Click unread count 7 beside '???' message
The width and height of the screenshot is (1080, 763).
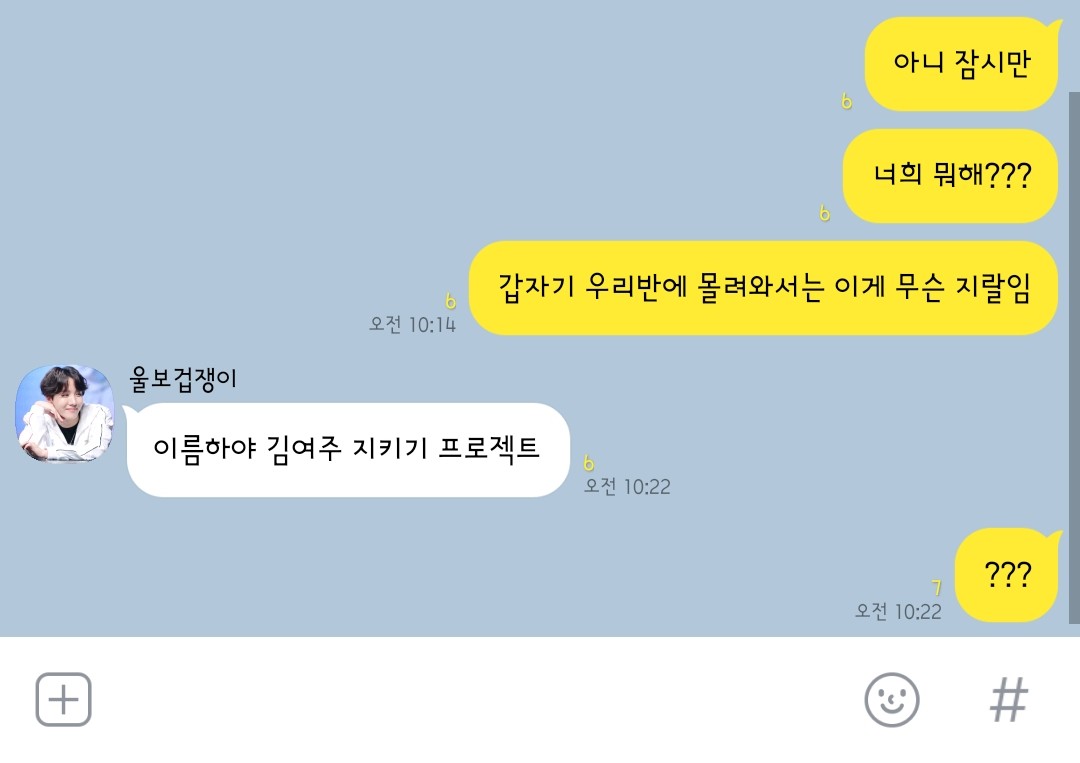click(936, 587)
